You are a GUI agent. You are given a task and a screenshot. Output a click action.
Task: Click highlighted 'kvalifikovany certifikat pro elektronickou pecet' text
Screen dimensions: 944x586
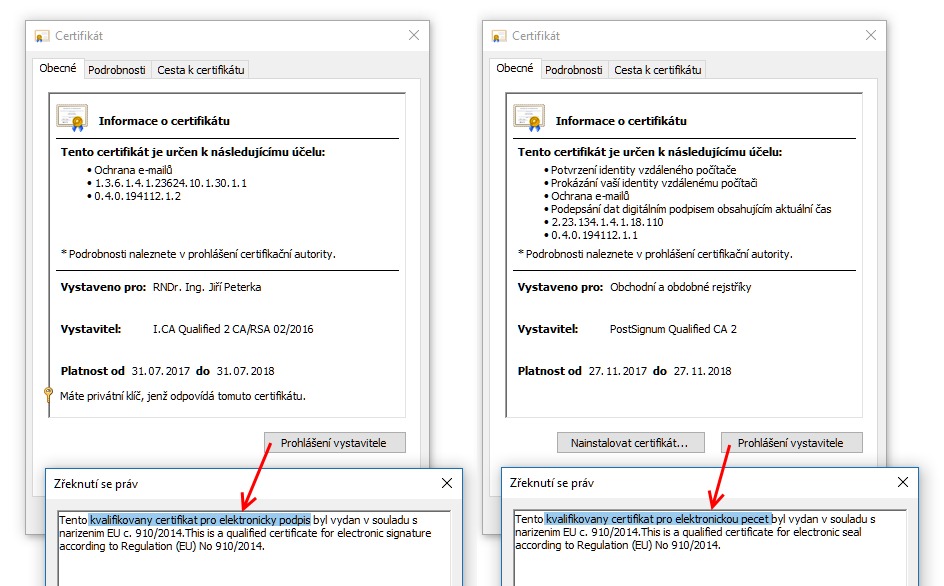(x=657, y=519)
